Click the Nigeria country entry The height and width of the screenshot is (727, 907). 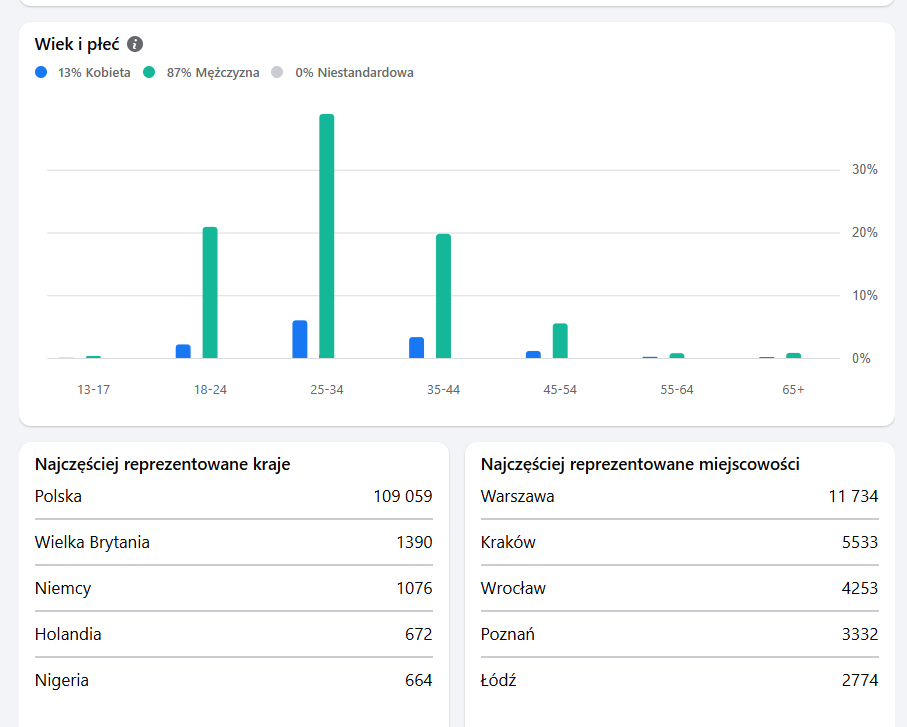click(233, 680)
